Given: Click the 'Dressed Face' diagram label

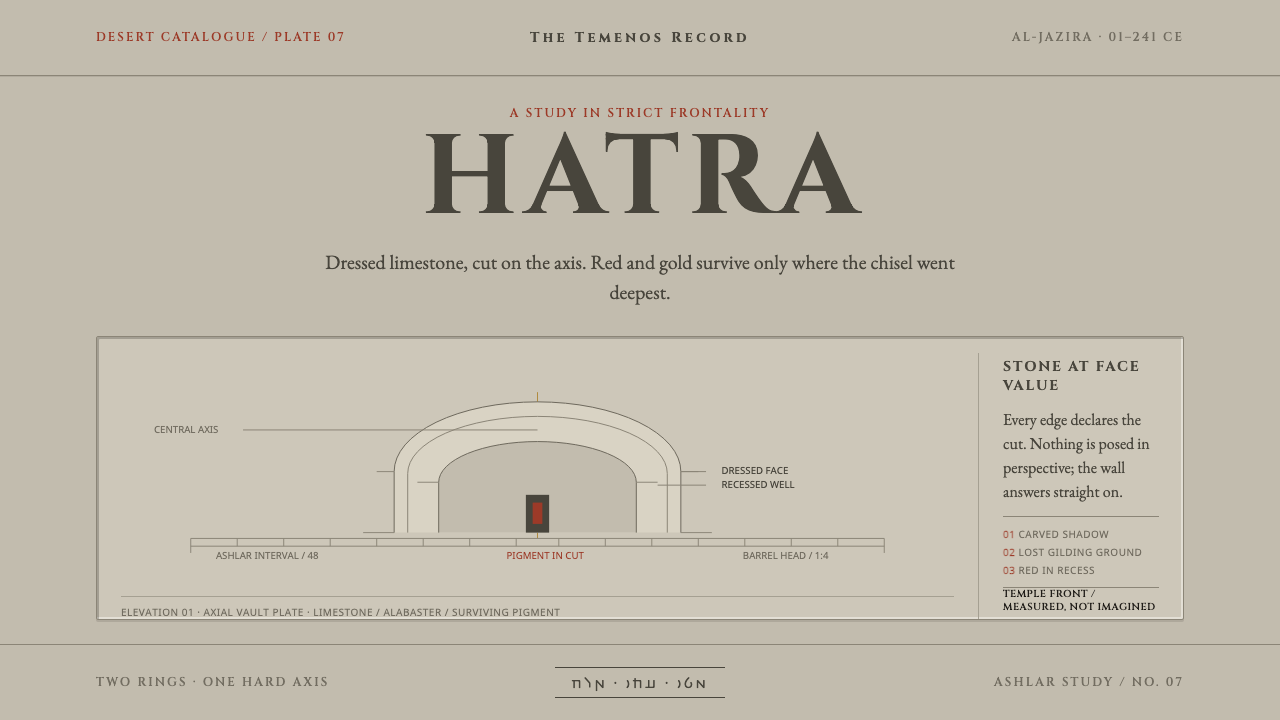Looking at the screenshot, I should [755, 470].
